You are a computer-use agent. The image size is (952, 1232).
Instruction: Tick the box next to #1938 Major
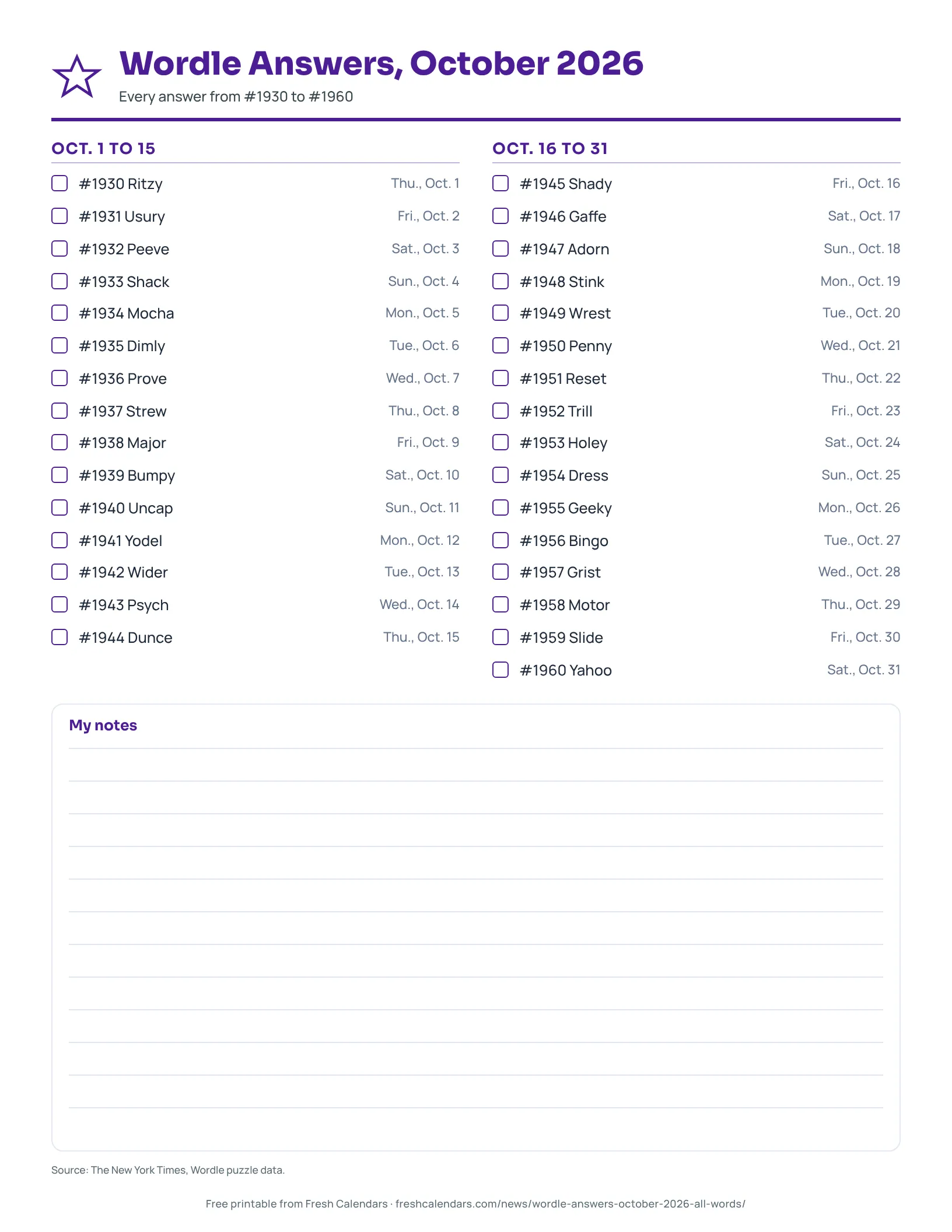coord(60,442)
